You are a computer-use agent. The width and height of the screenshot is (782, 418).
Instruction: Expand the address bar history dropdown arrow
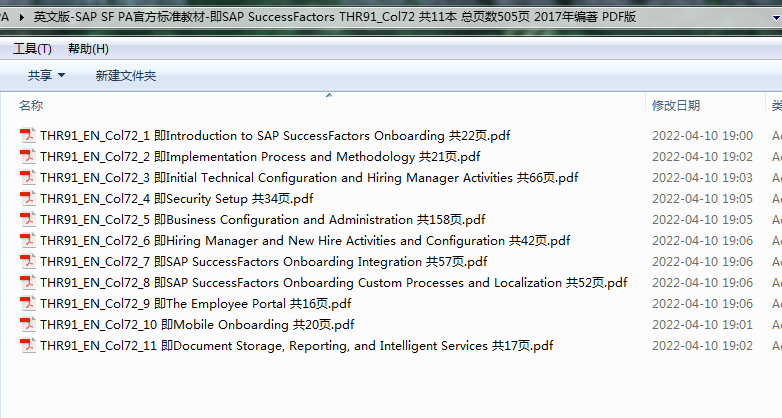[776, 17]
